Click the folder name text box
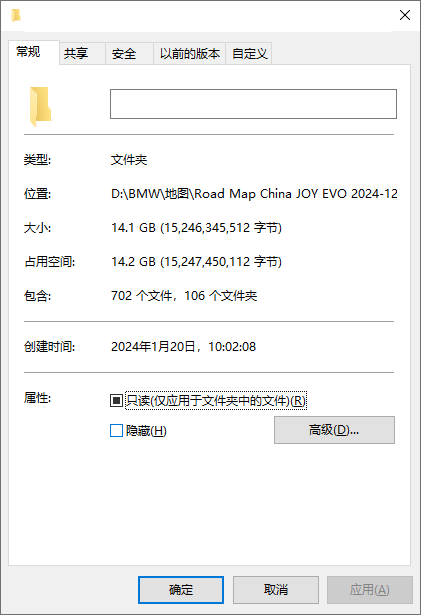Screen dimensions: 421x615 click(x=253, y=104)
